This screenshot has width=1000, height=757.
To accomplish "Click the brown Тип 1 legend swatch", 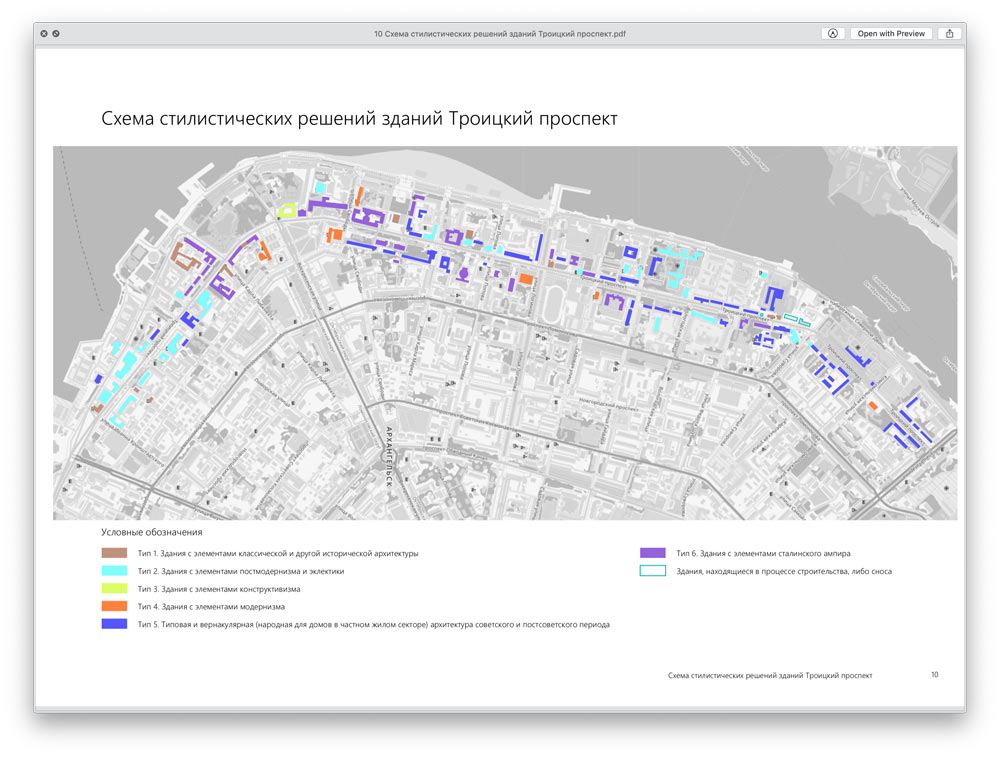I will click(114, 553).
